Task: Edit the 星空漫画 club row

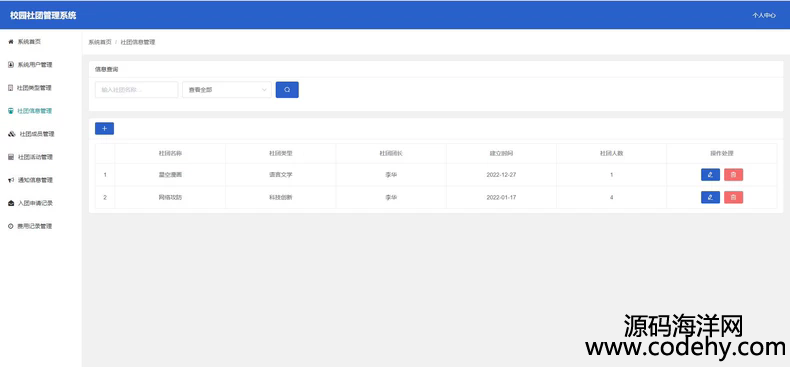Action: tap(710, 175)
